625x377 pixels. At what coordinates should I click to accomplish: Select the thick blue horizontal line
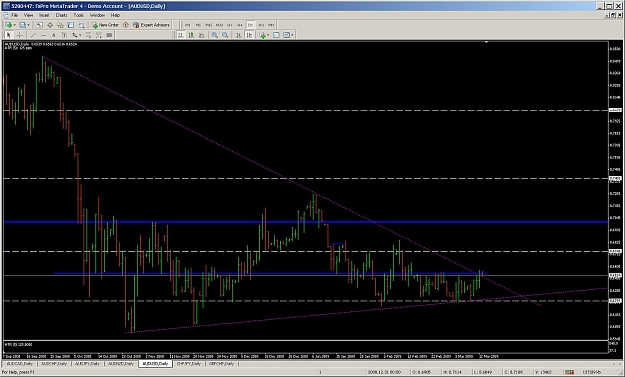pyautogui.click(x=306, y=222)
